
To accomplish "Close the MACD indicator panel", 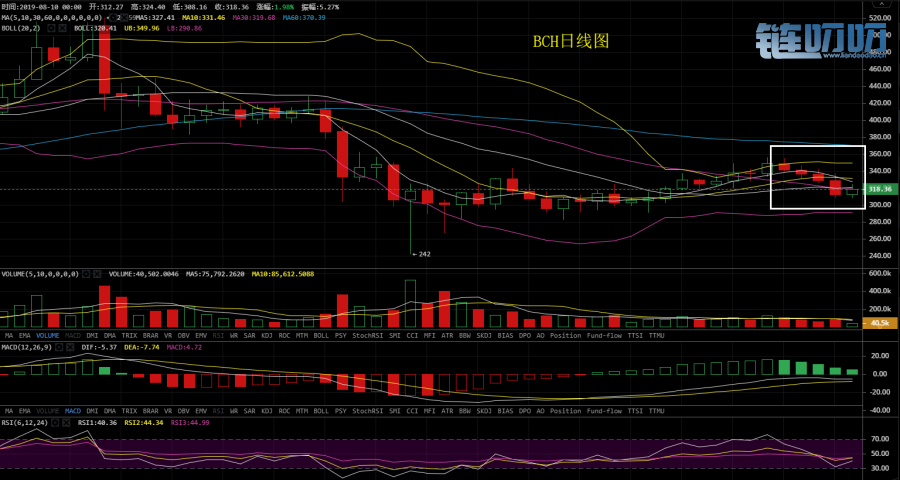I will coord(70,347).
